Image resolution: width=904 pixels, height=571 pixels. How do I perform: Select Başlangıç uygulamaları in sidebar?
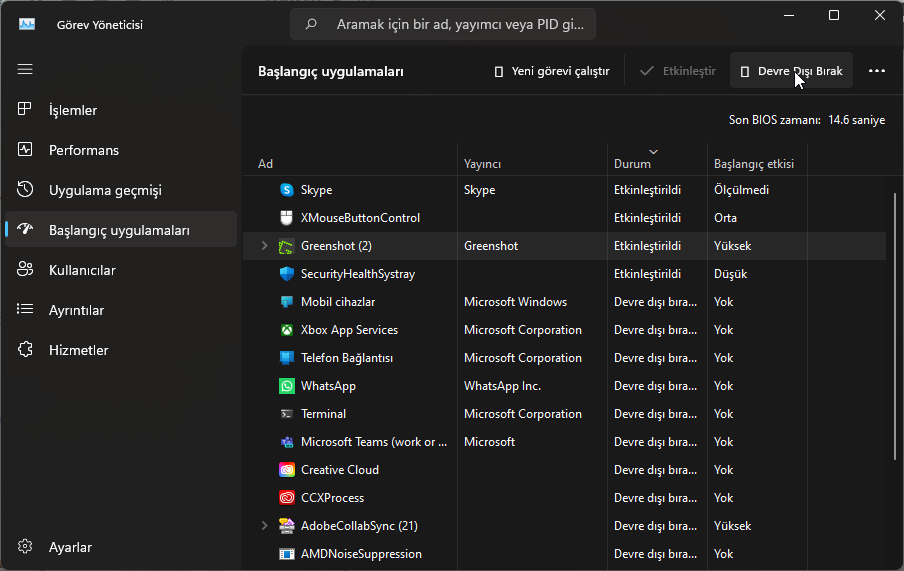(120, 230)
